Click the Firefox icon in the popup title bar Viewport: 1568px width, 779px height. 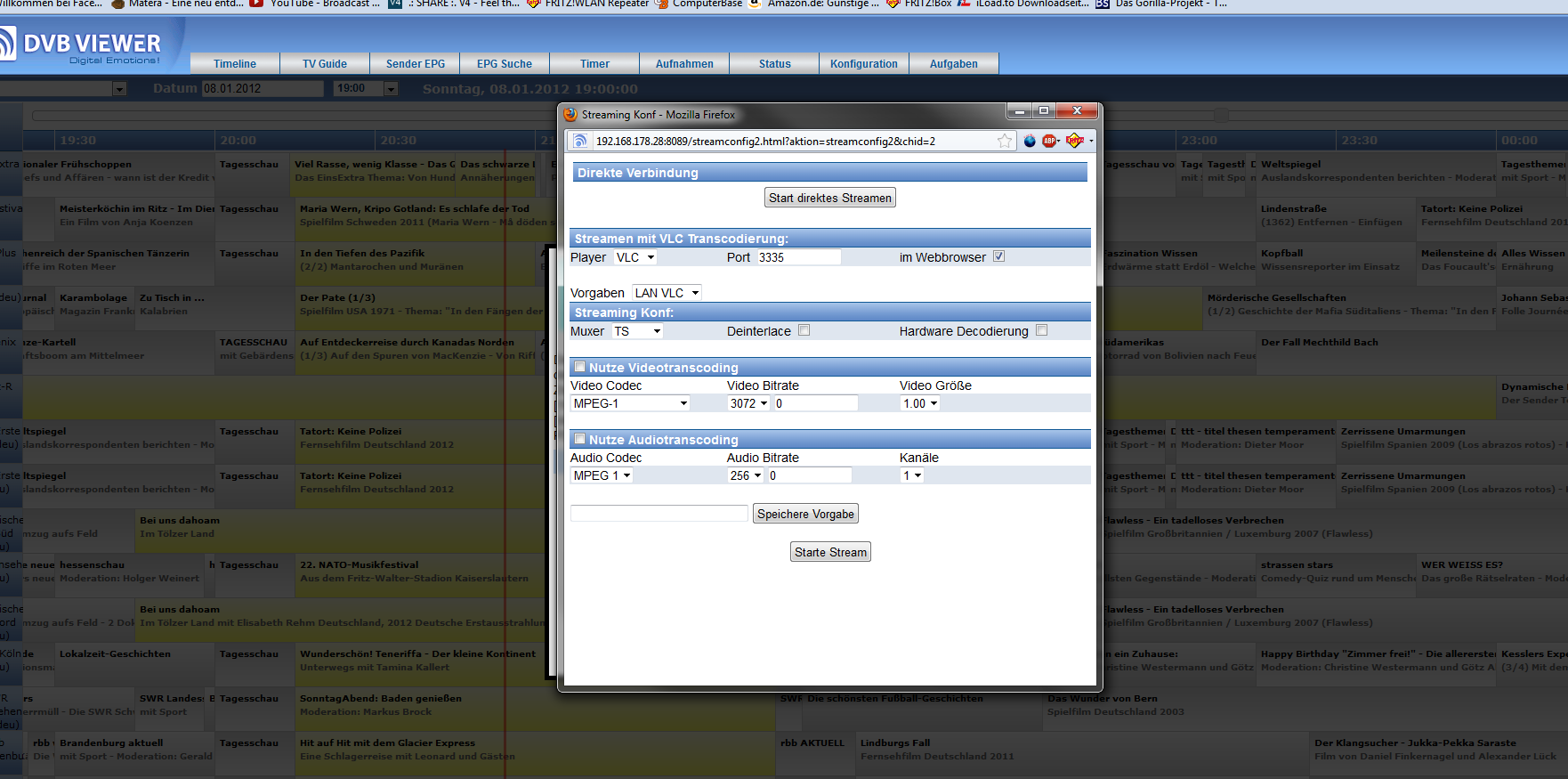(x=570, y=115)
